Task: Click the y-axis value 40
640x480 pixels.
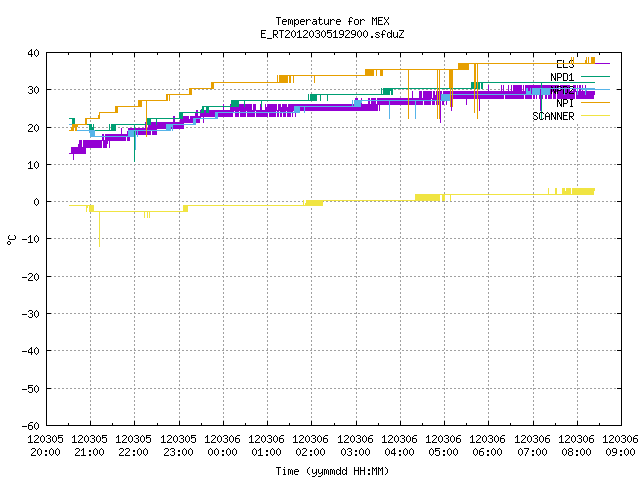Action: [33, 53]
